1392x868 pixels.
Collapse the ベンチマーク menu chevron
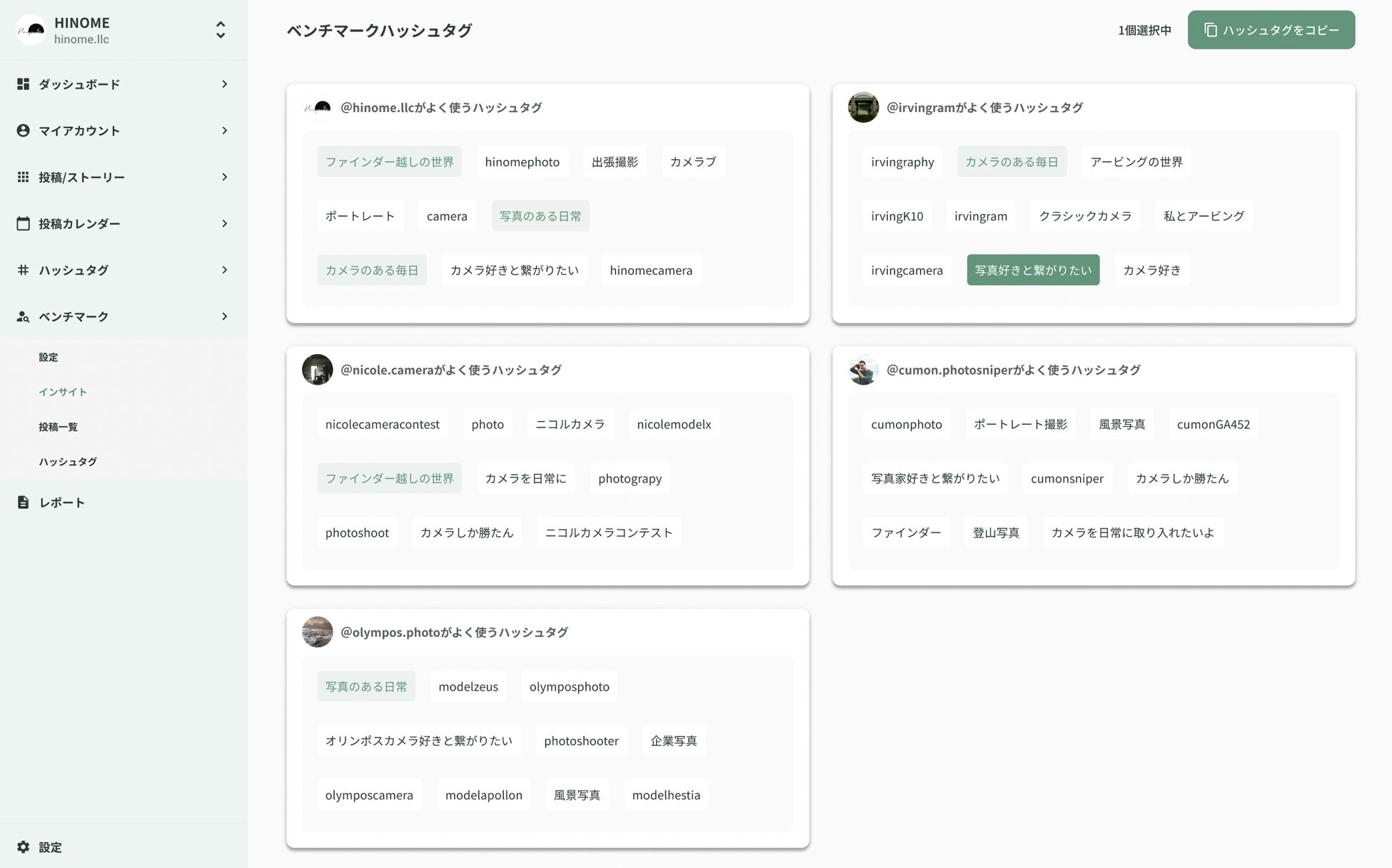[x=224, y=316]
